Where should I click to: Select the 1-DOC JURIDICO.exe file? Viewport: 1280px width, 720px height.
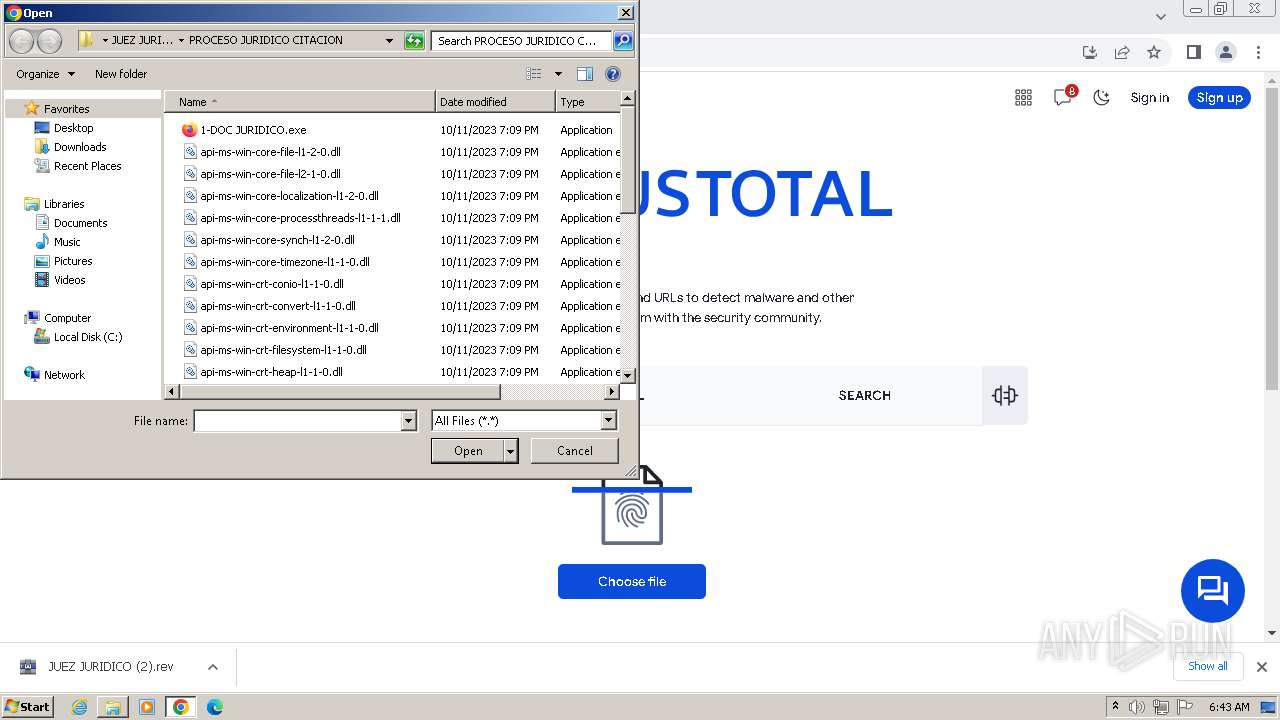pyautogui.click(x=253, y=130)
